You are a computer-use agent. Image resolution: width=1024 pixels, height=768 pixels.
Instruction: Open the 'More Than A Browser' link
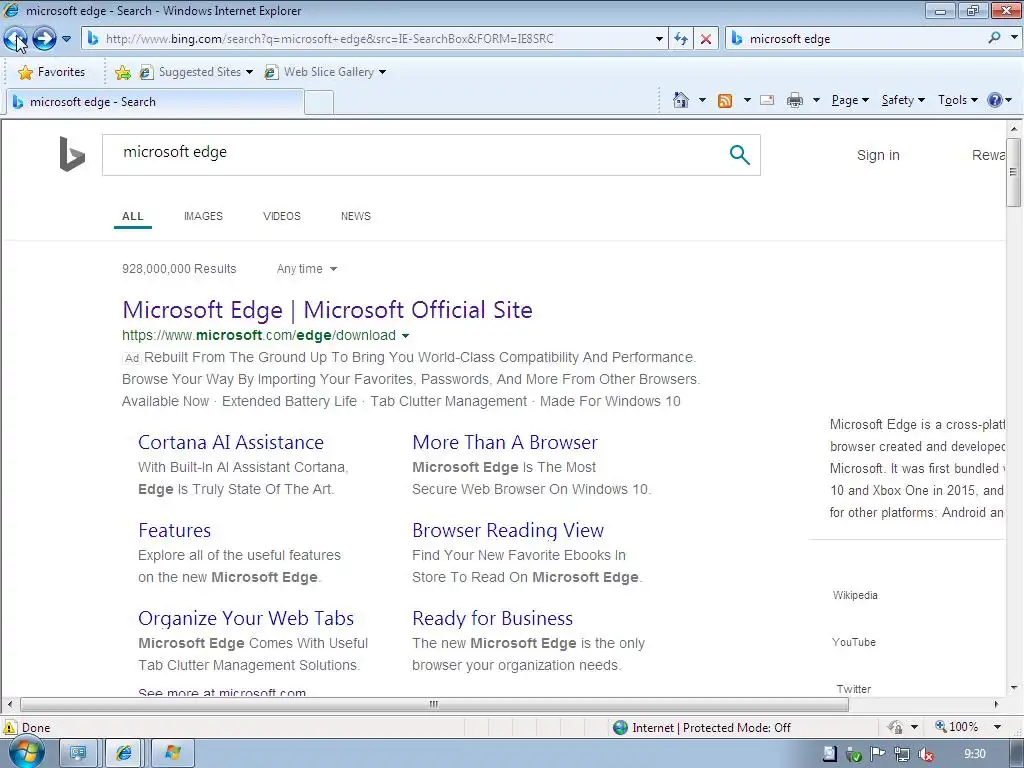click(505, 443)
